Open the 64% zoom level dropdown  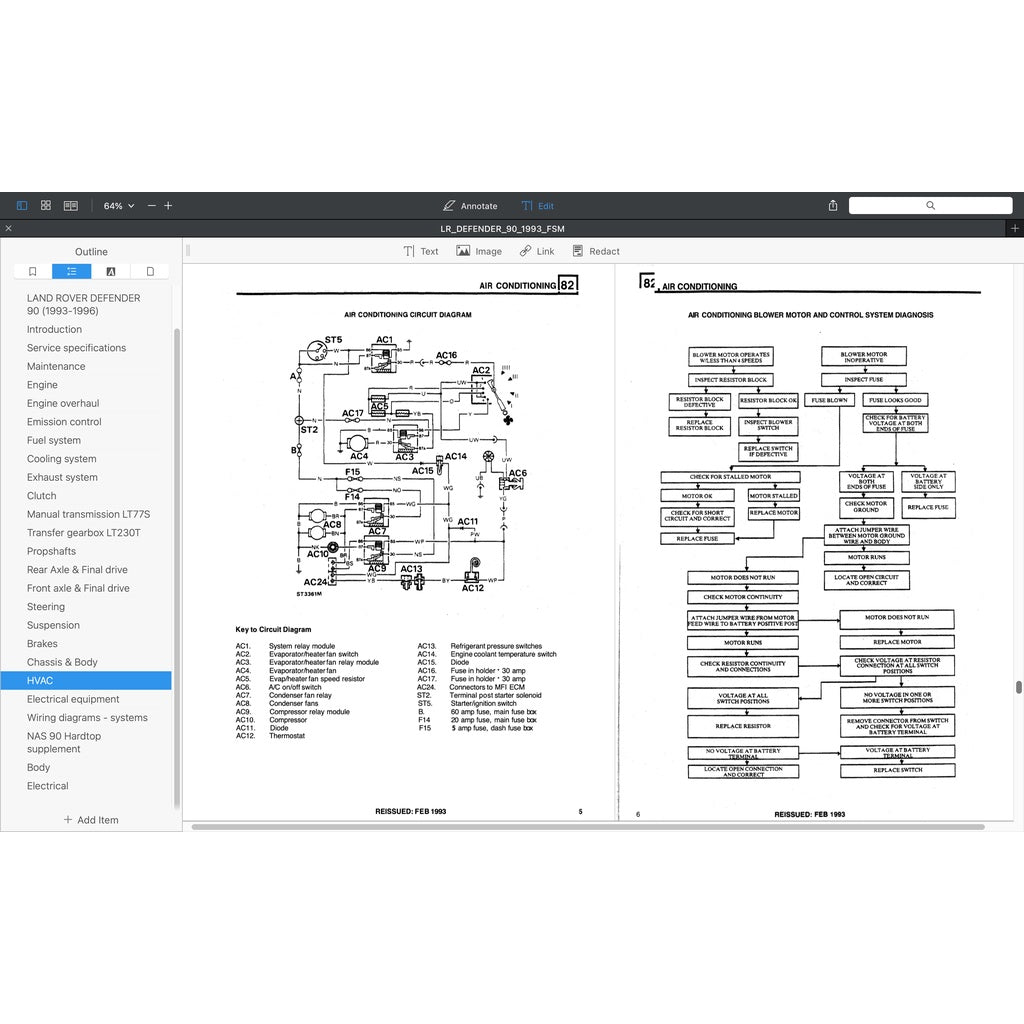pyautogui.click(x=118, y=206)
